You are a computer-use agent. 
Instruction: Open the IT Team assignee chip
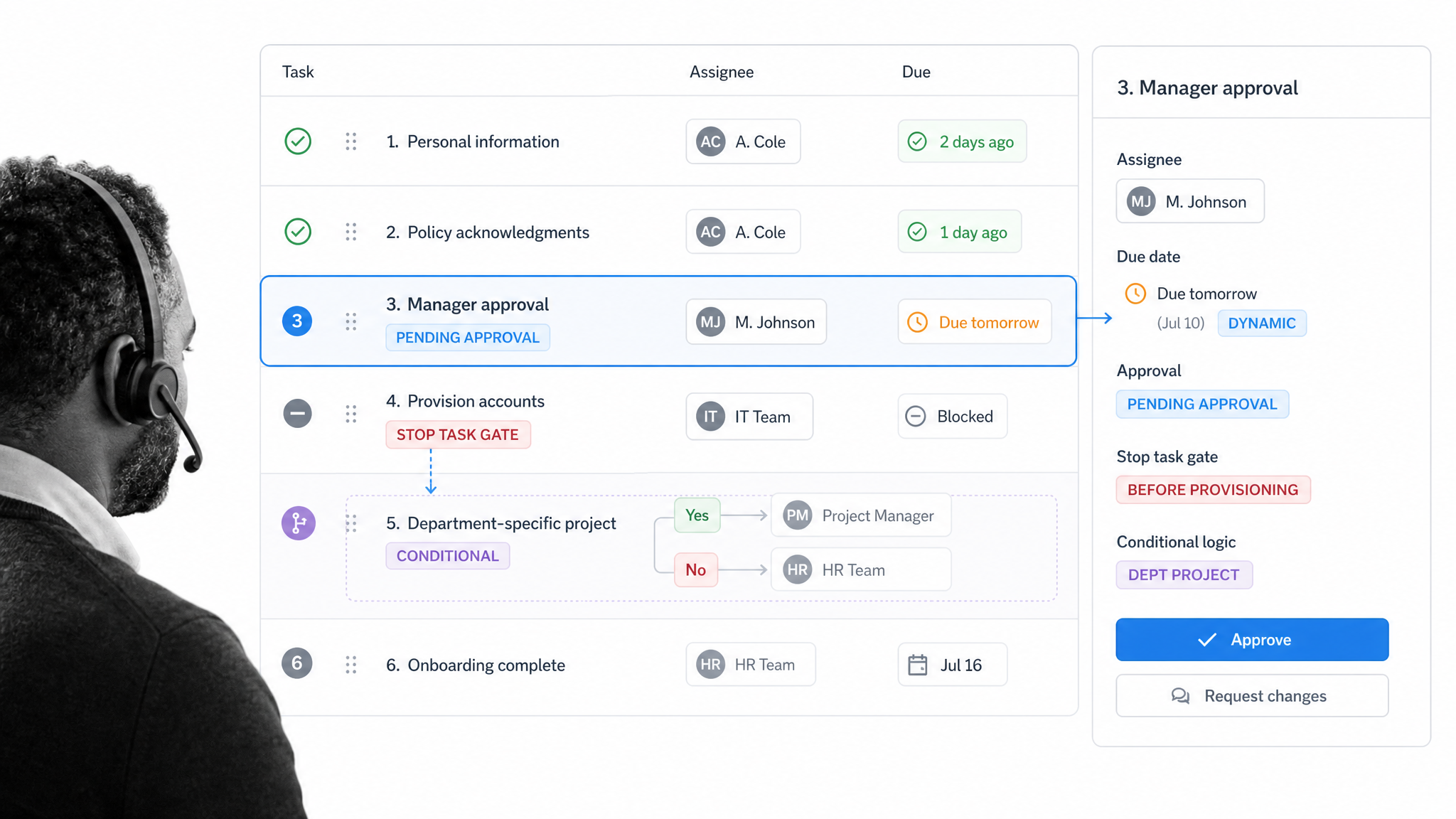pos(749,417)
